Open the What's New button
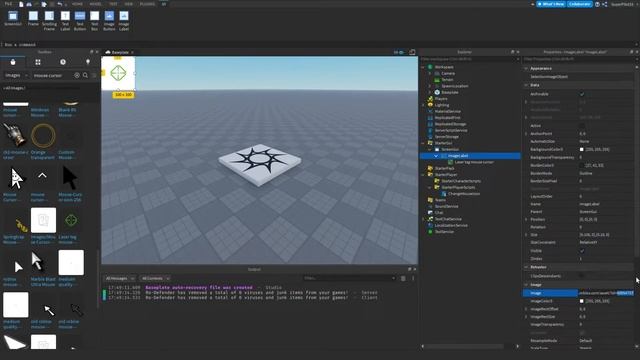This screenshot has width=640, height=360. [x=551, y=4]
